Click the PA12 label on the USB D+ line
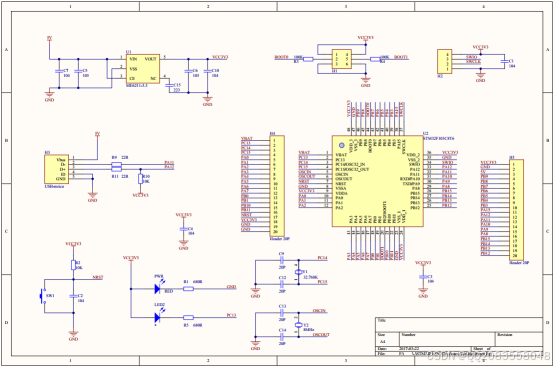554x367 pixels. point(169,167)
